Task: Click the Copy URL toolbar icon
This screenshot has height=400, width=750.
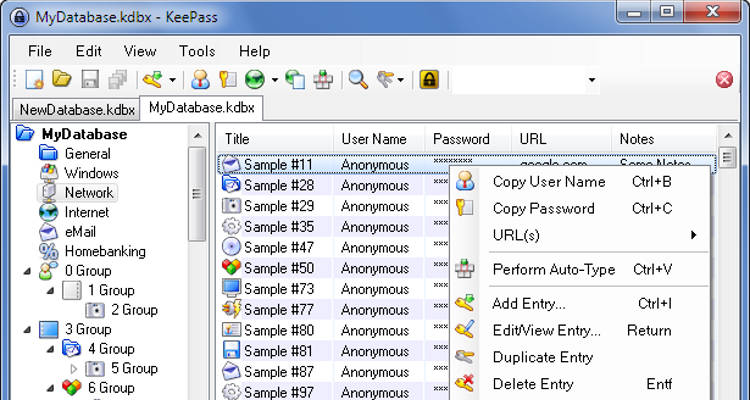Action: (x=295, y=79)
